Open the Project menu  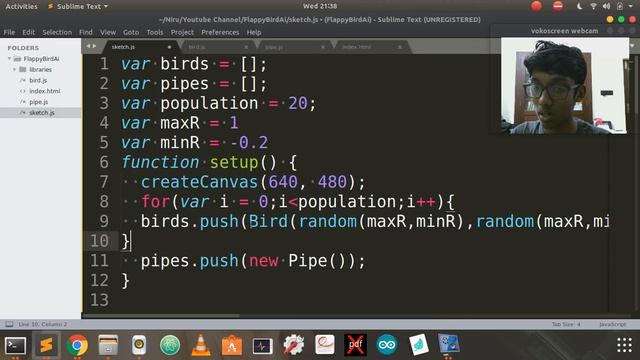pyautogui.click(x=182, y=32)
